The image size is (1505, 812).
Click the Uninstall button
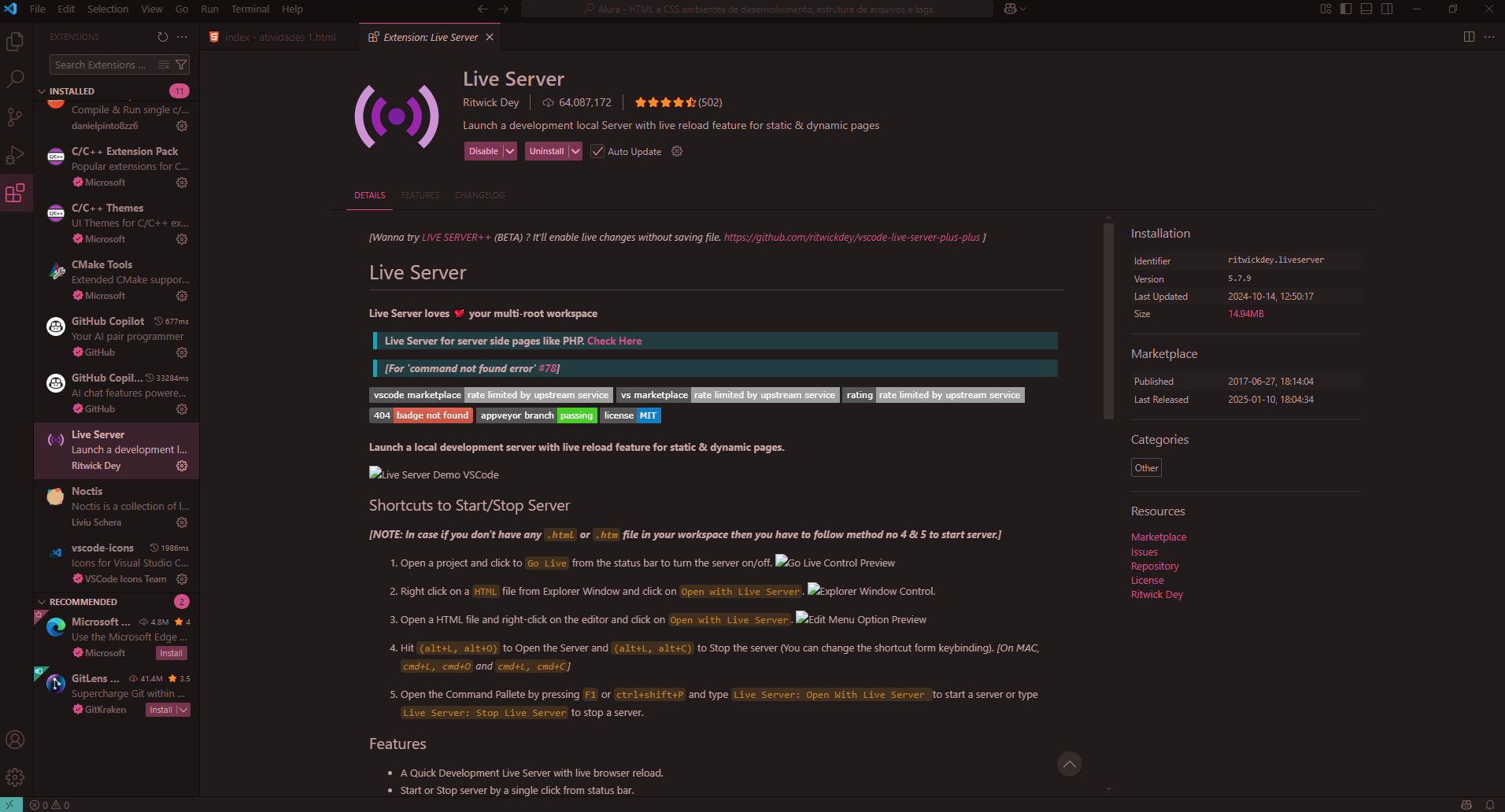pos(546,151)
